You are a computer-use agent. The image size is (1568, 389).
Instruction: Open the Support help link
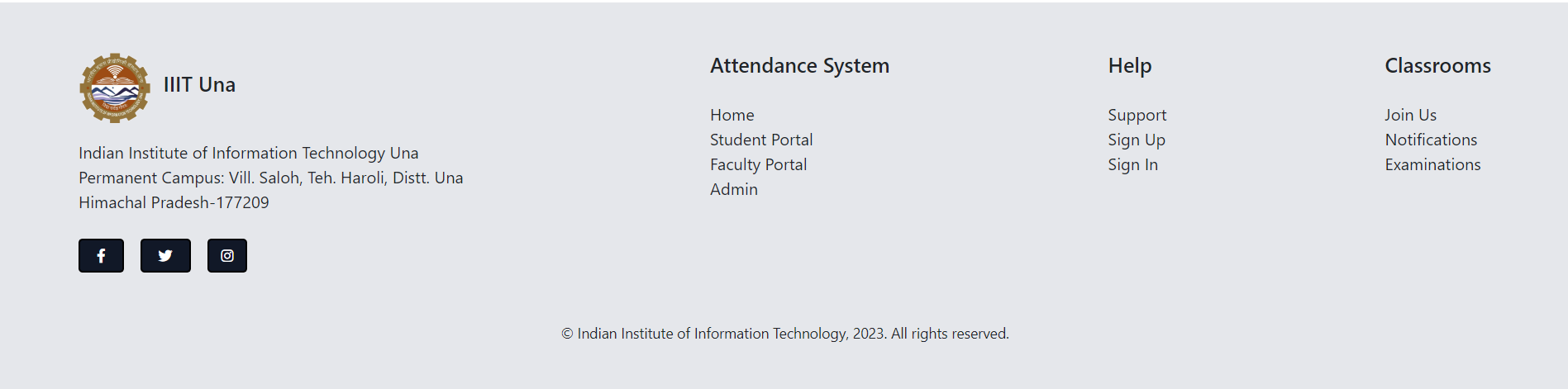pos(1137,115)
